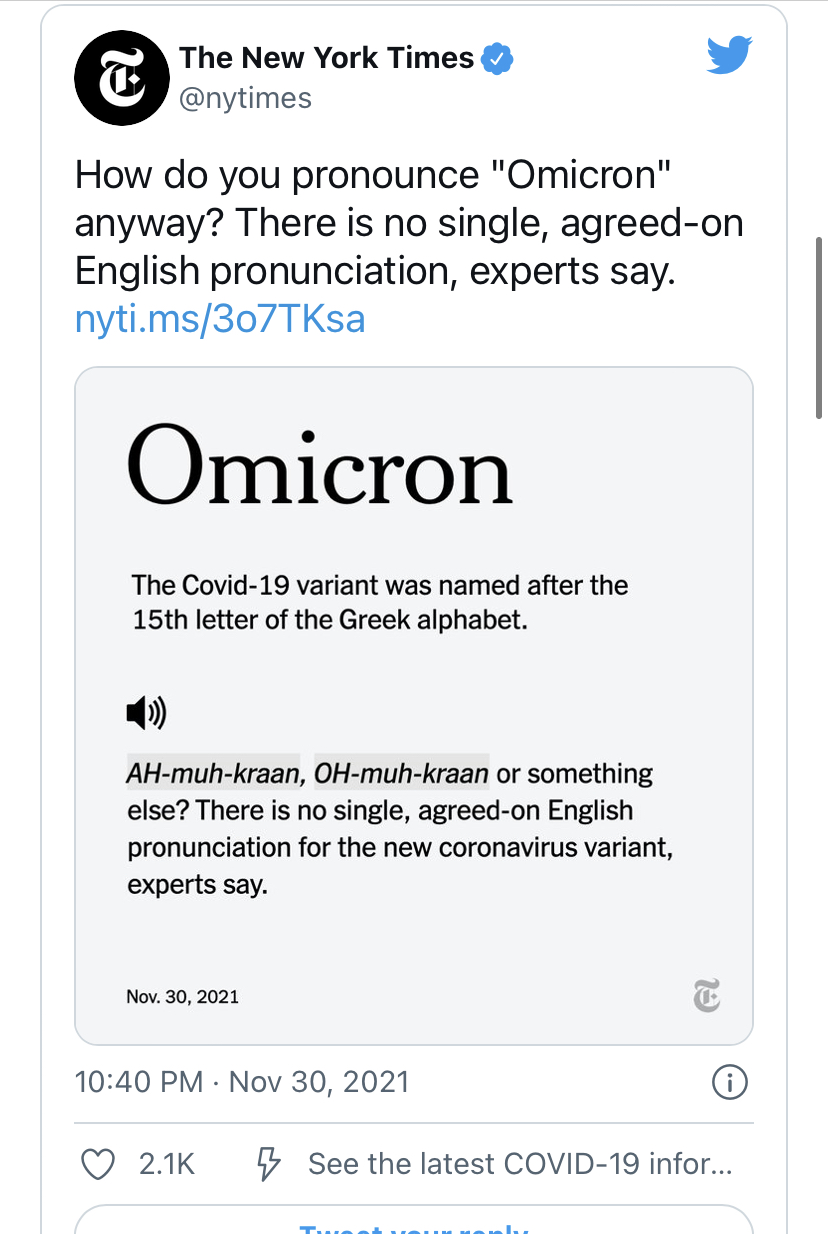This screenshot has width=828, height=1234.
Task: Open The New York Times account name
Action: pos(327,58)
